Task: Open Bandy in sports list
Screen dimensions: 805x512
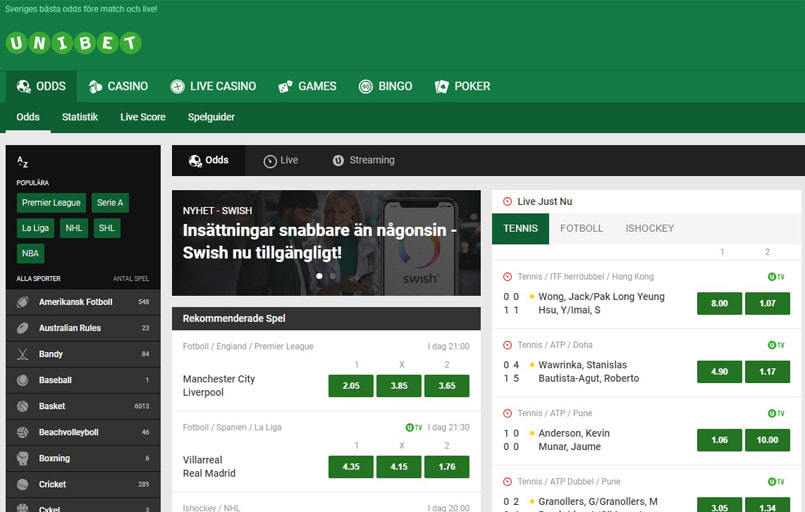Action: click(x=83, y=354)
